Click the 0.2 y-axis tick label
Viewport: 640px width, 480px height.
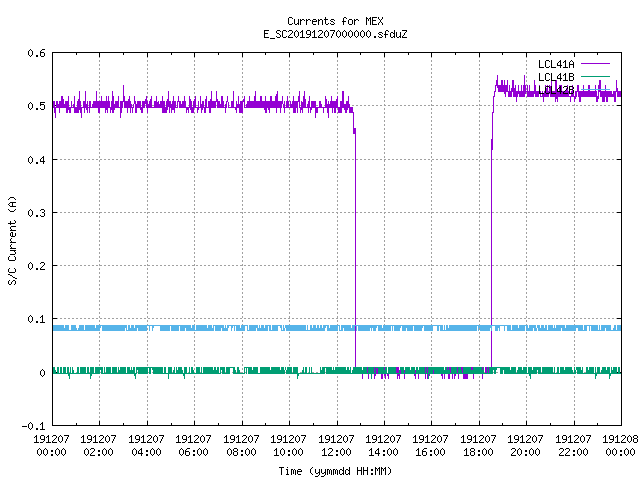point(36,266)
